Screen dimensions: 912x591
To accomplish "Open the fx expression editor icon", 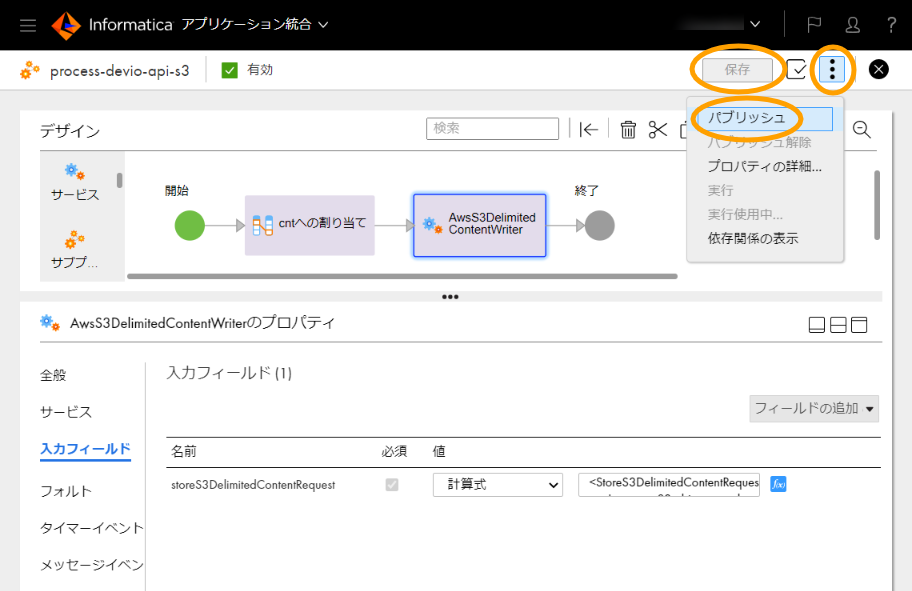I will pyautogui.click(x=779, y=484).
